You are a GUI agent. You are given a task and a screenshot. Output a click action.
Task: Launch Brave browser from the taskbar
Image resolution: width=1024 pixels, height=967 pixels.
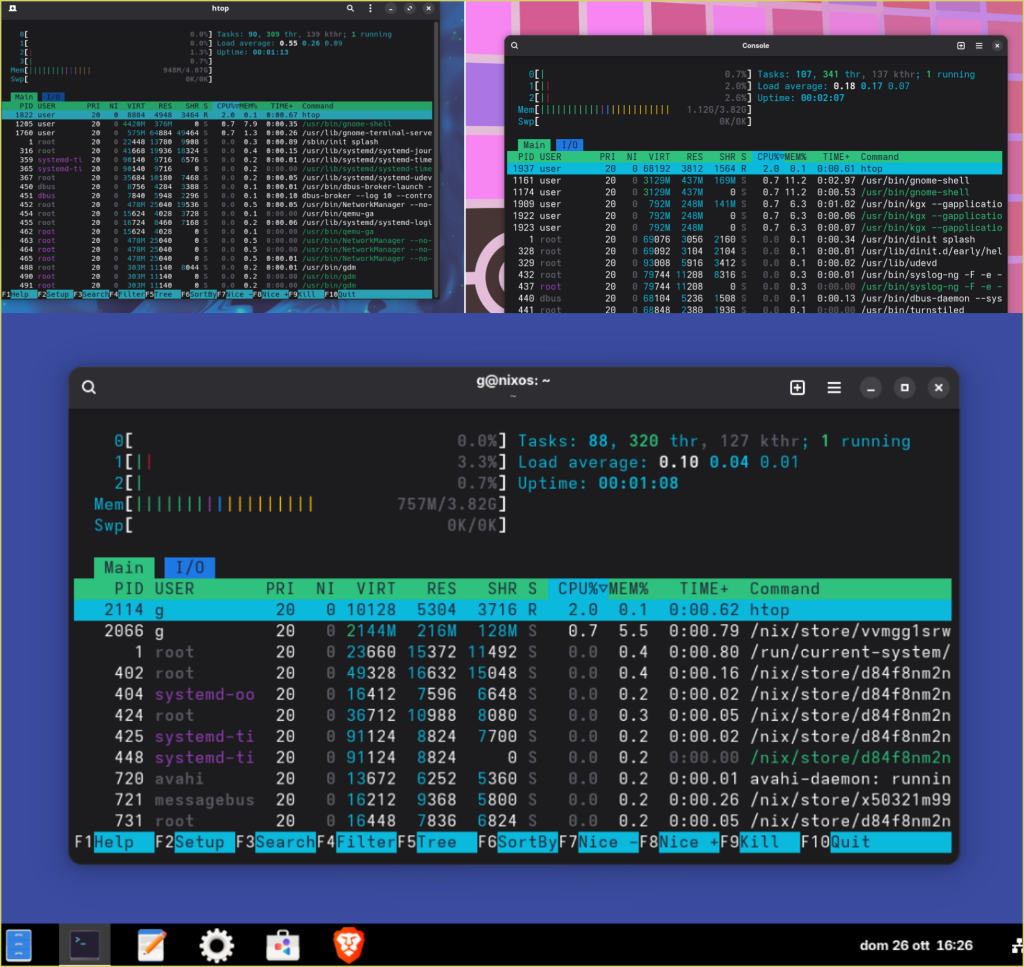click(x=348, y=944)
